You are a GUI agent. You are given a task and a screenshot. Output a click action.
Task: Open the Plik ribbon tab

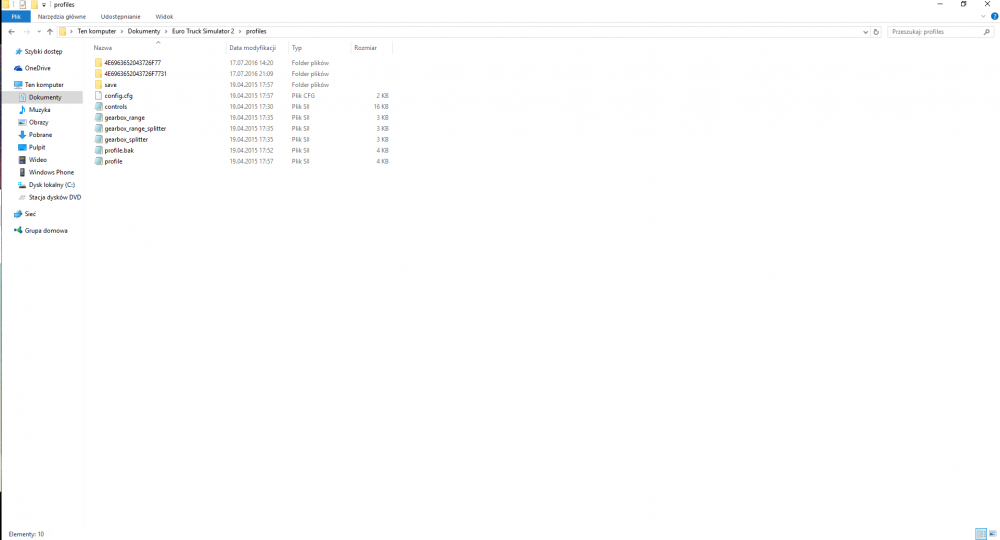point(16,17)
